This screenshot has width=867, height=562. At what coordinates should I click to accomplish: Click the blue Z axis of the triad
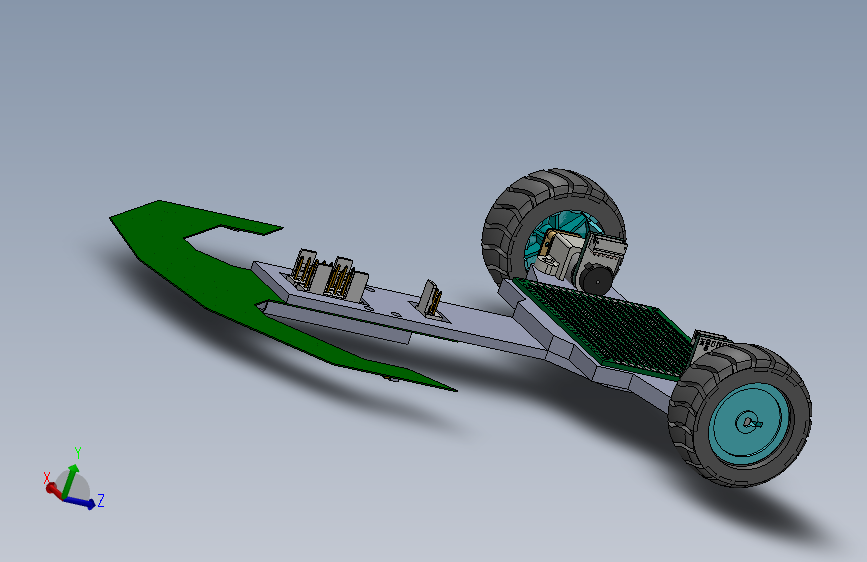click(80, 502)
